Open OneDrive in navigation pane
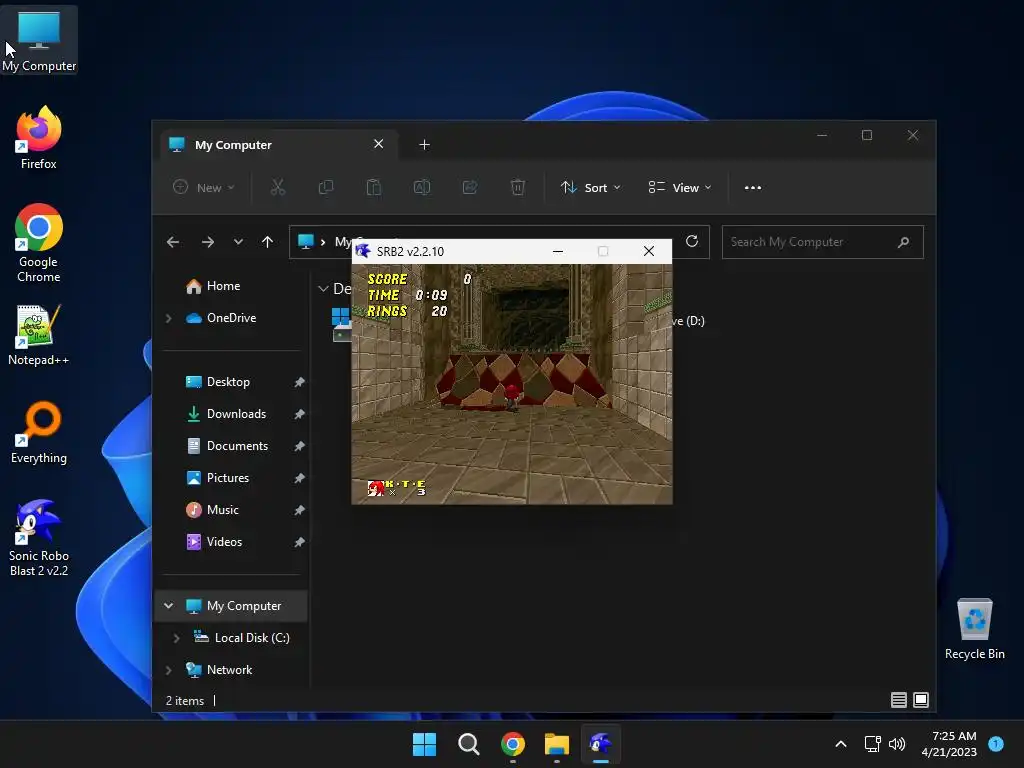 (x=232, y=318)
